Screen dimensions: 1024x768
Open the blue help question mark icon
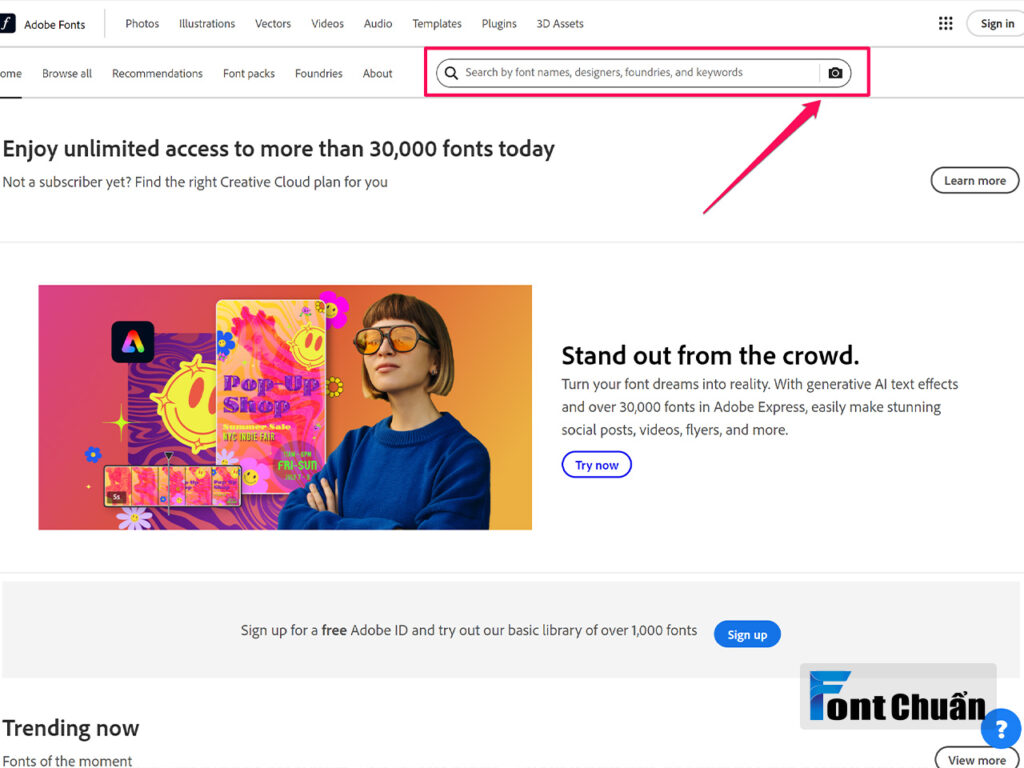[x=1000, y=729]
